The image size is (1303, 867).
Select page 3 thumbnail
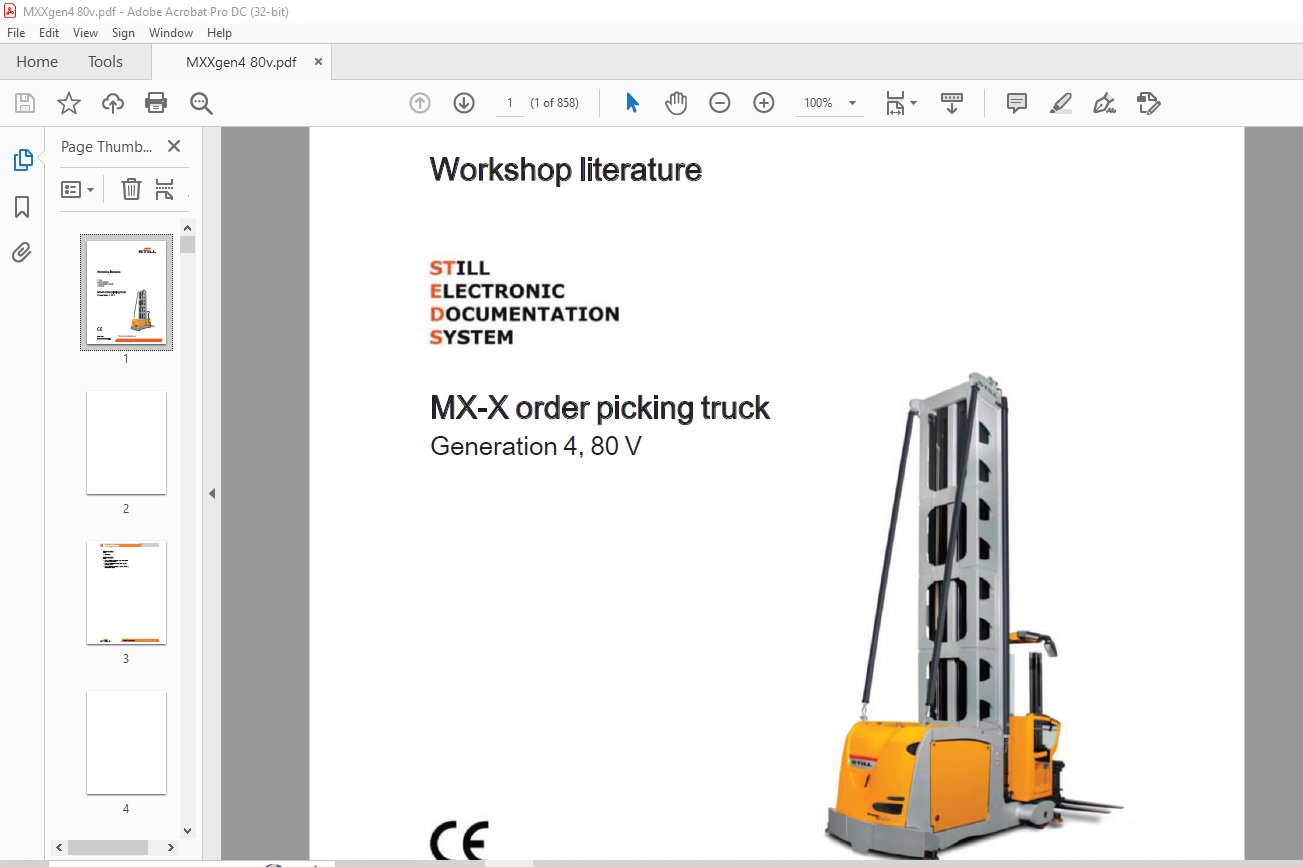126,592
